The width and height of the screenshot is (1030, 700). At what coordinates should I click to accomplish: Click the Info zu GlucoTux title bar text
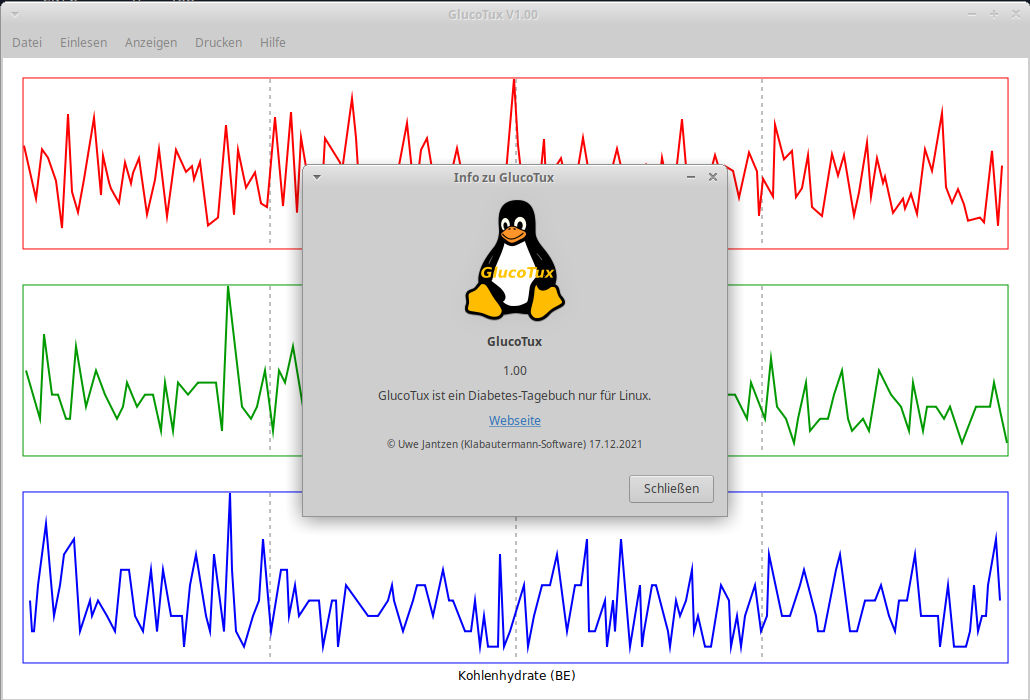503,177
